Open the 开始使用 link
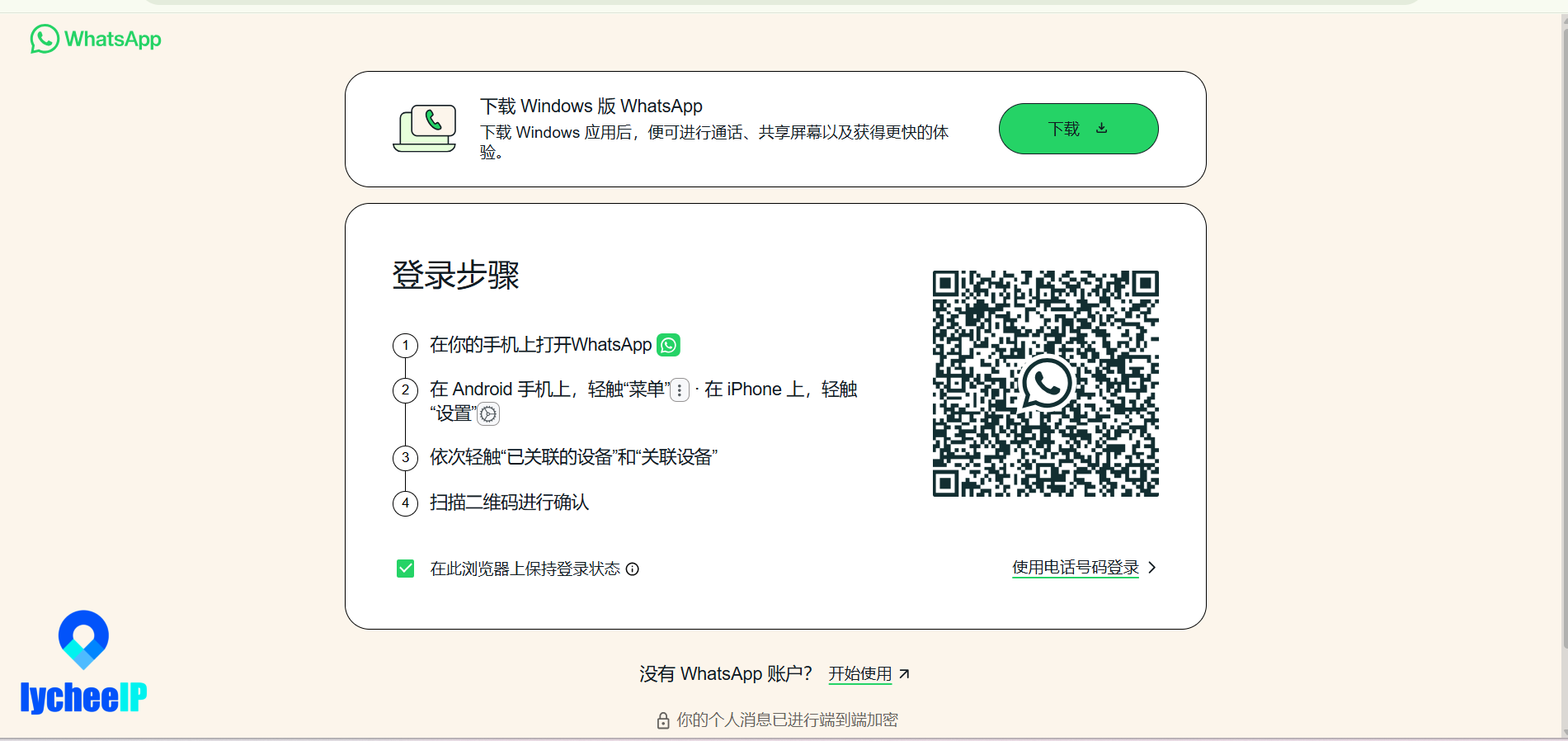This screenshot has width=1568, height=741. 860,674
